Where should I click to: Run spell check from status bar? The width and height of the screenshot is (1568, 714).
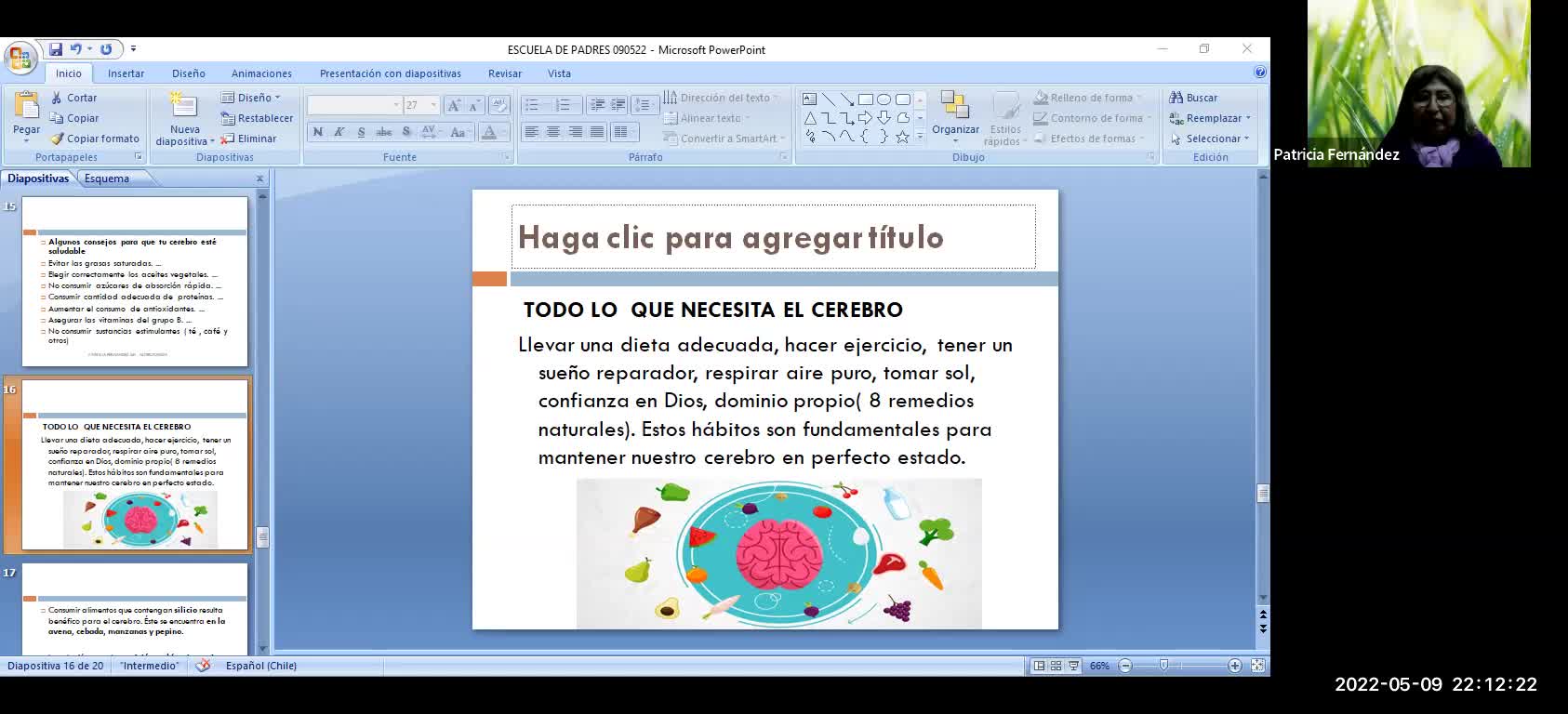coord(203,666)
